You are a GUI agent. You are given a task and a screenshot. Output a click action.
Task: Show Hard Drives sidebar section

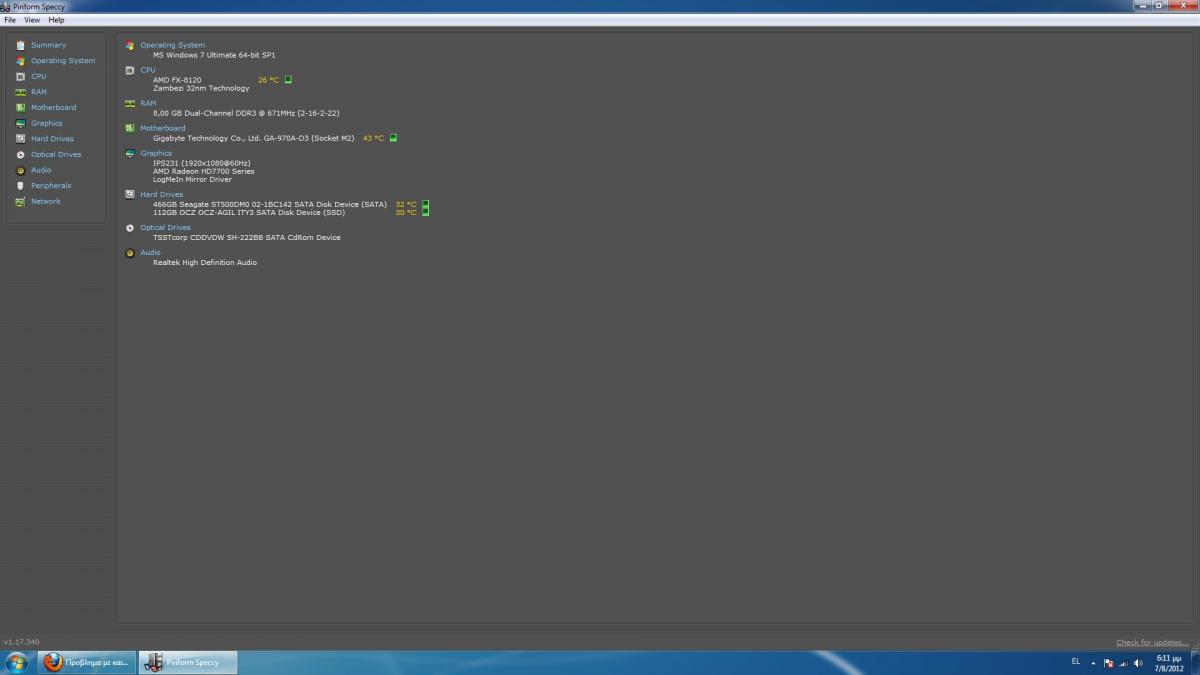(52, 139)
